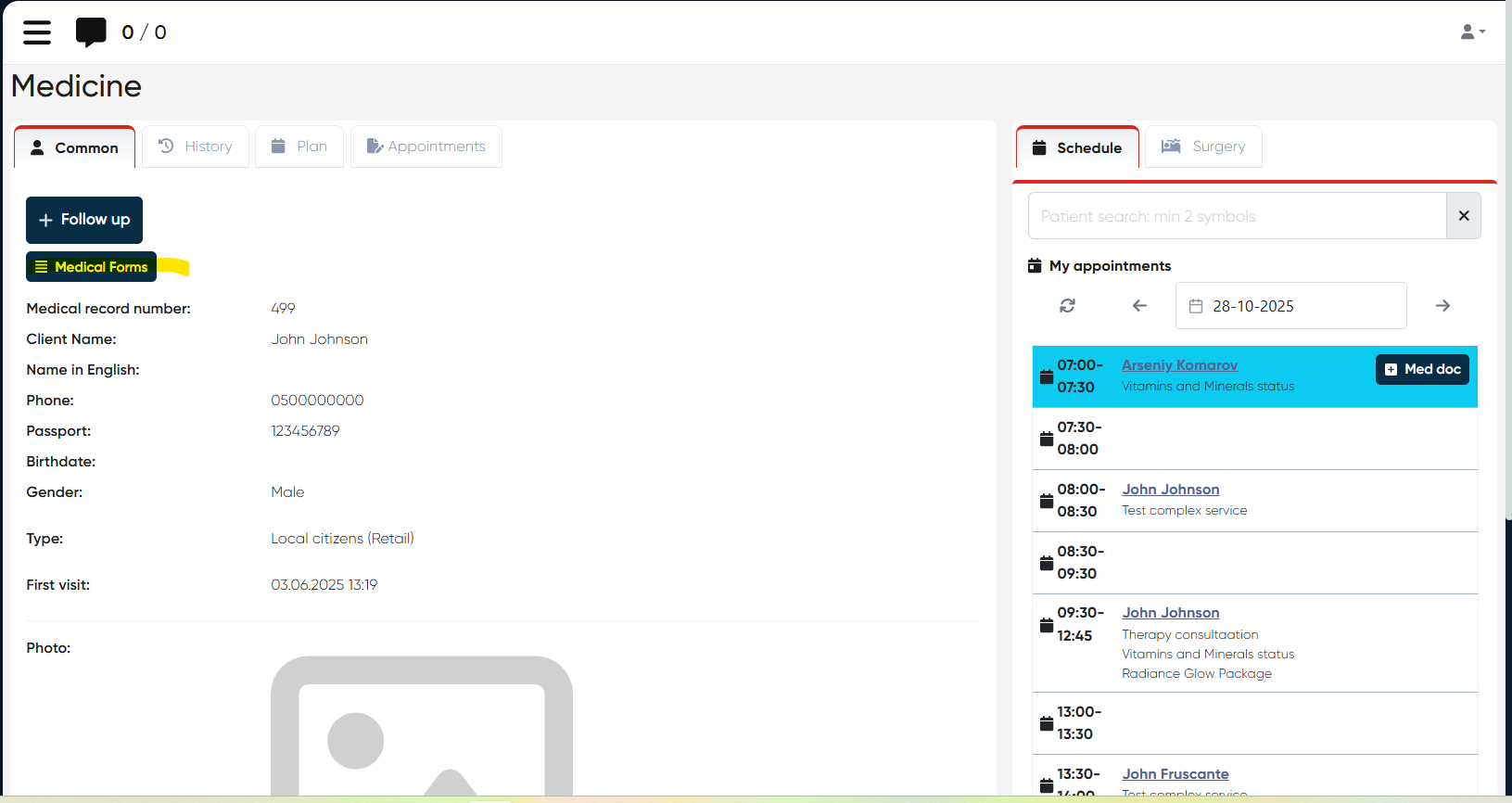The width and height of the screenshot is (1512, 803).
Task: Go to previous day arrow
Action: [x=1139, y=306]
